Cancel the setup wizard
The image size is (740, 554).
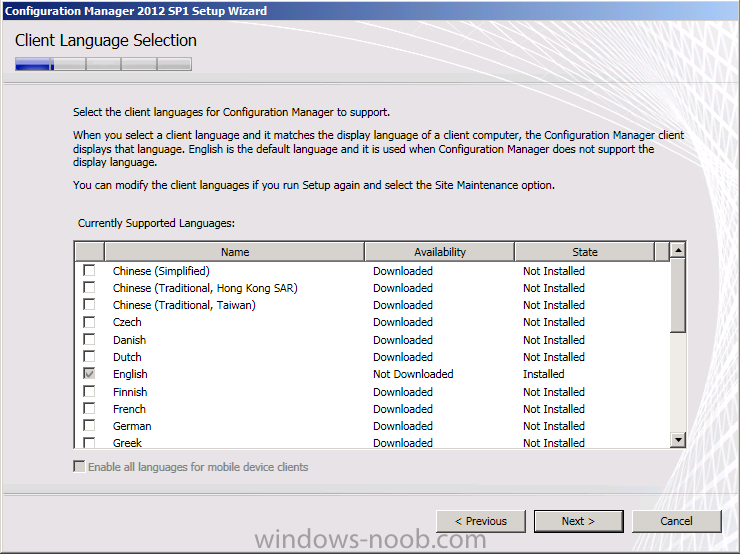(676, 521)
